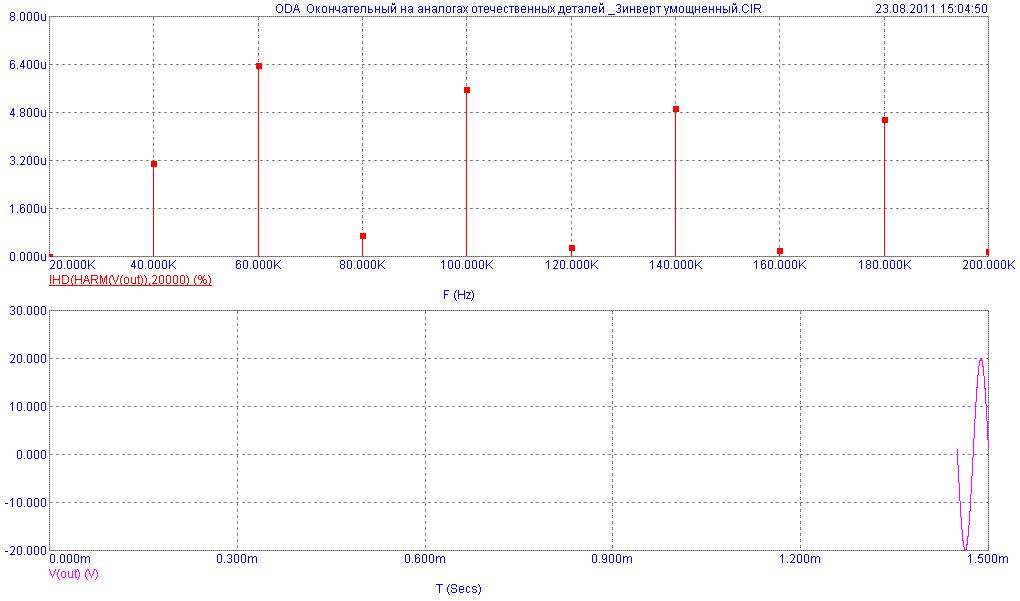Select the 0.900m time axis label

612,559
